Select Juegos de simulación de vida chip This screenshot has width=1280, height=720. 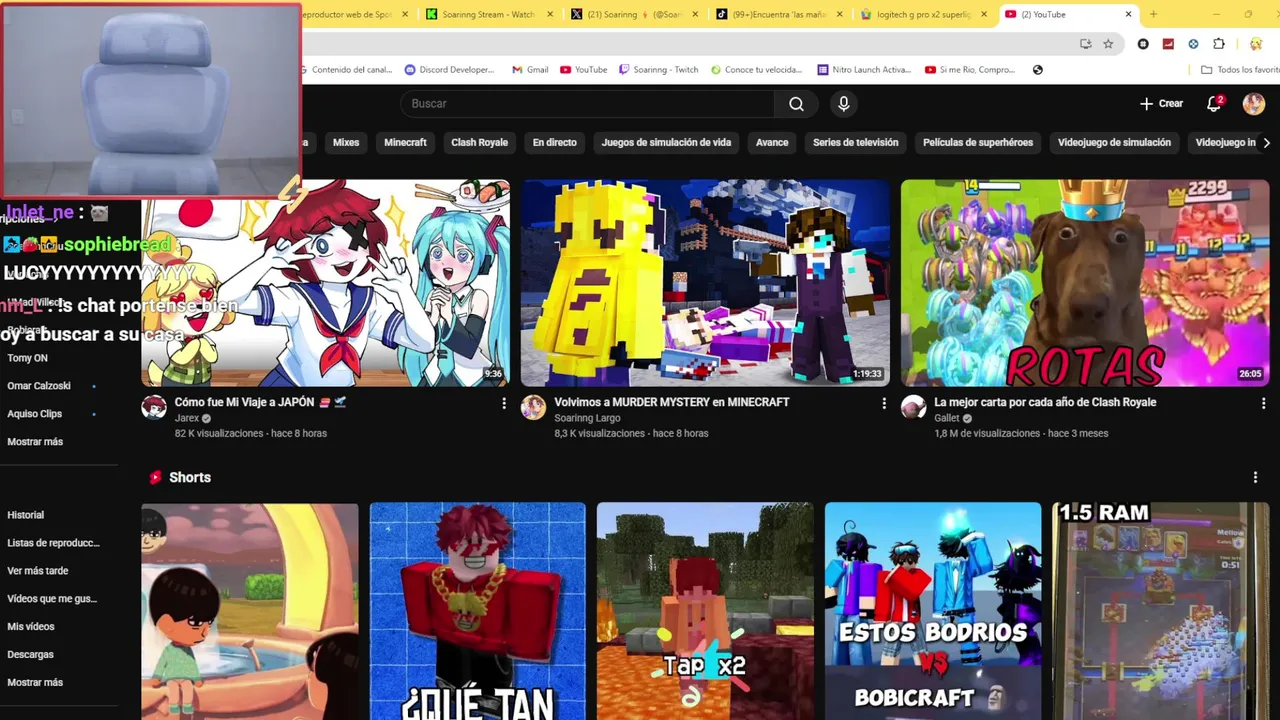(666, 143)
